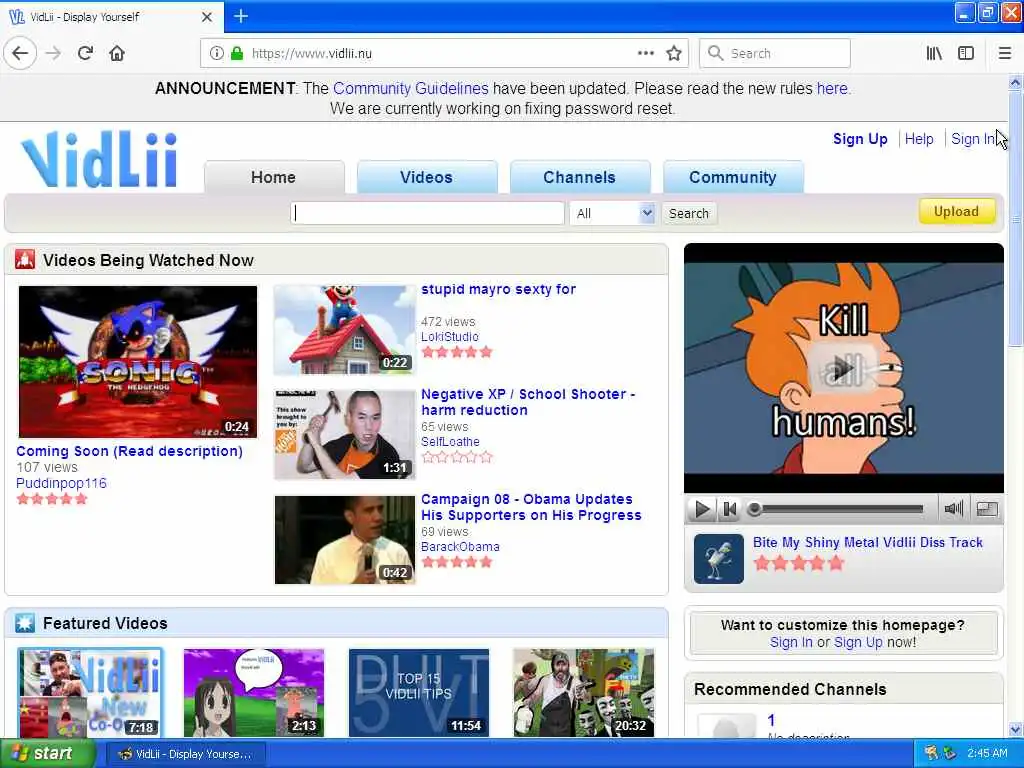Click the green padlock security icon
Viewport: 1024px width, 768px height.
(236, 53)
